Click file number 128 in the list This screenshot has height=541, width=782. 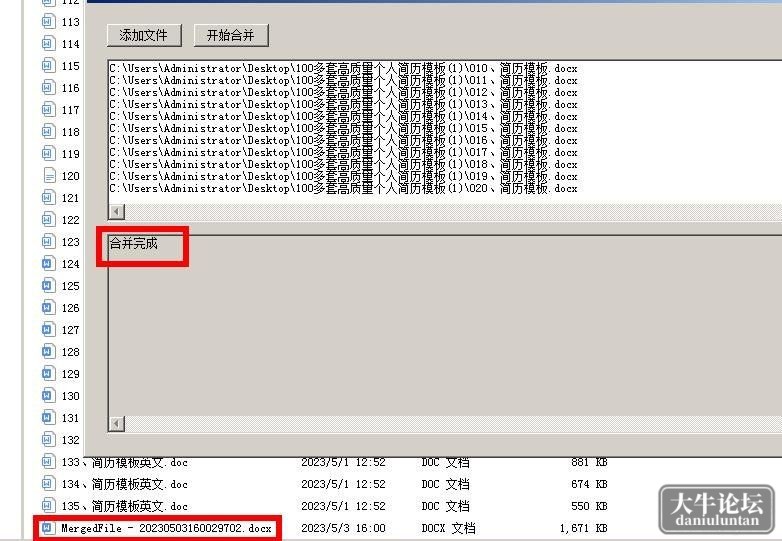[x=70, y=352]
